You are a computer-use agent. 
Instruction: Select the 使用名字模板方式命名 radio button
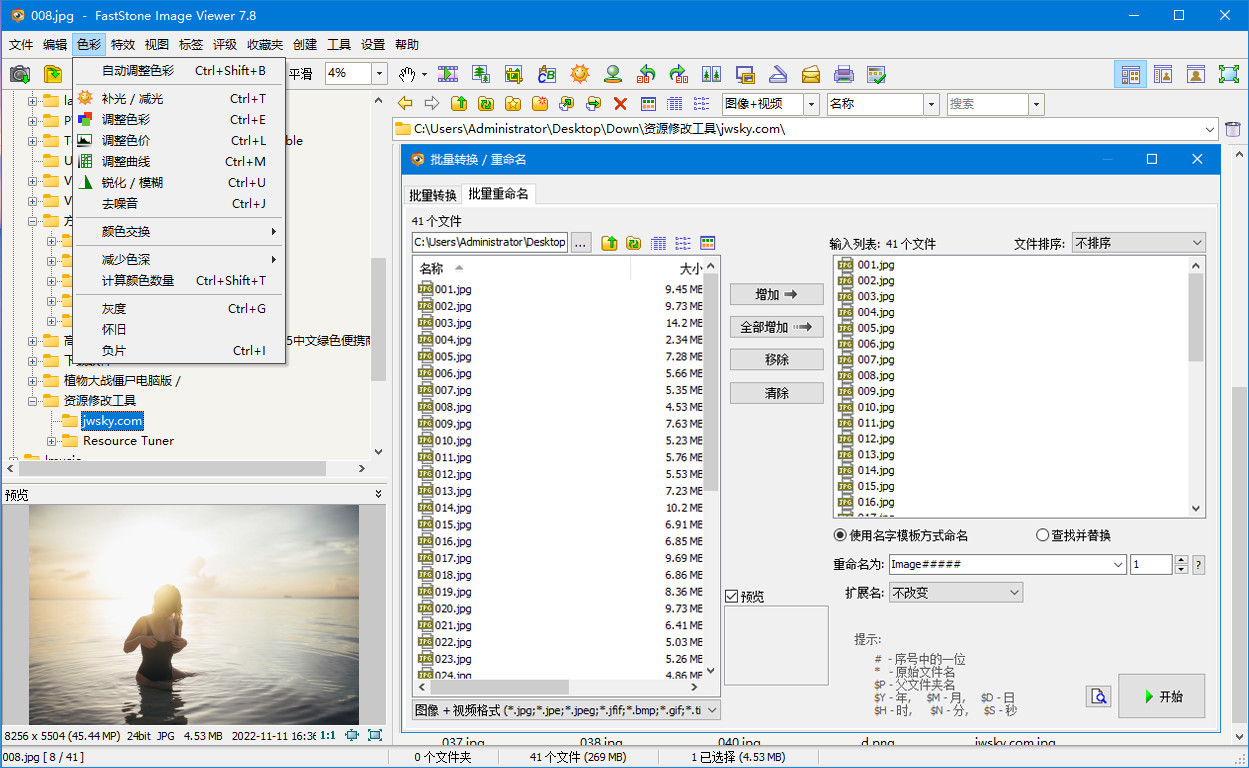(840, 535)
